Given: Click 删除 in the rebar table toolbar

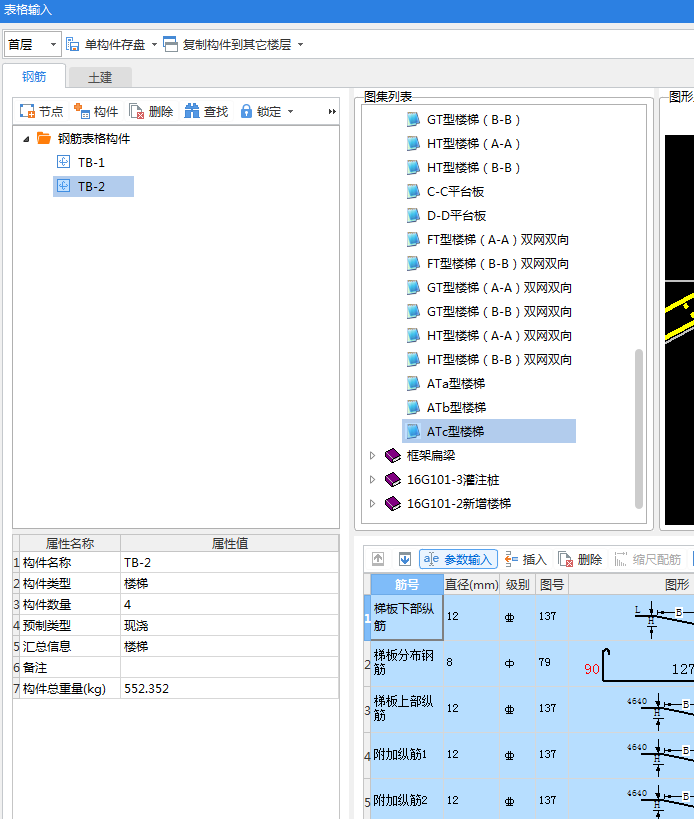Looking at the screenshot, I should point(580,559).
